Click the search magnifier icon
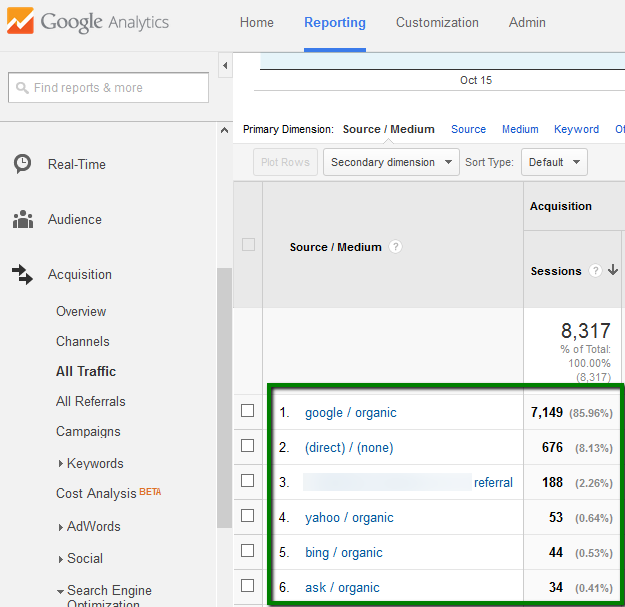This screenshot has height=607, width=625. [22, 88]
